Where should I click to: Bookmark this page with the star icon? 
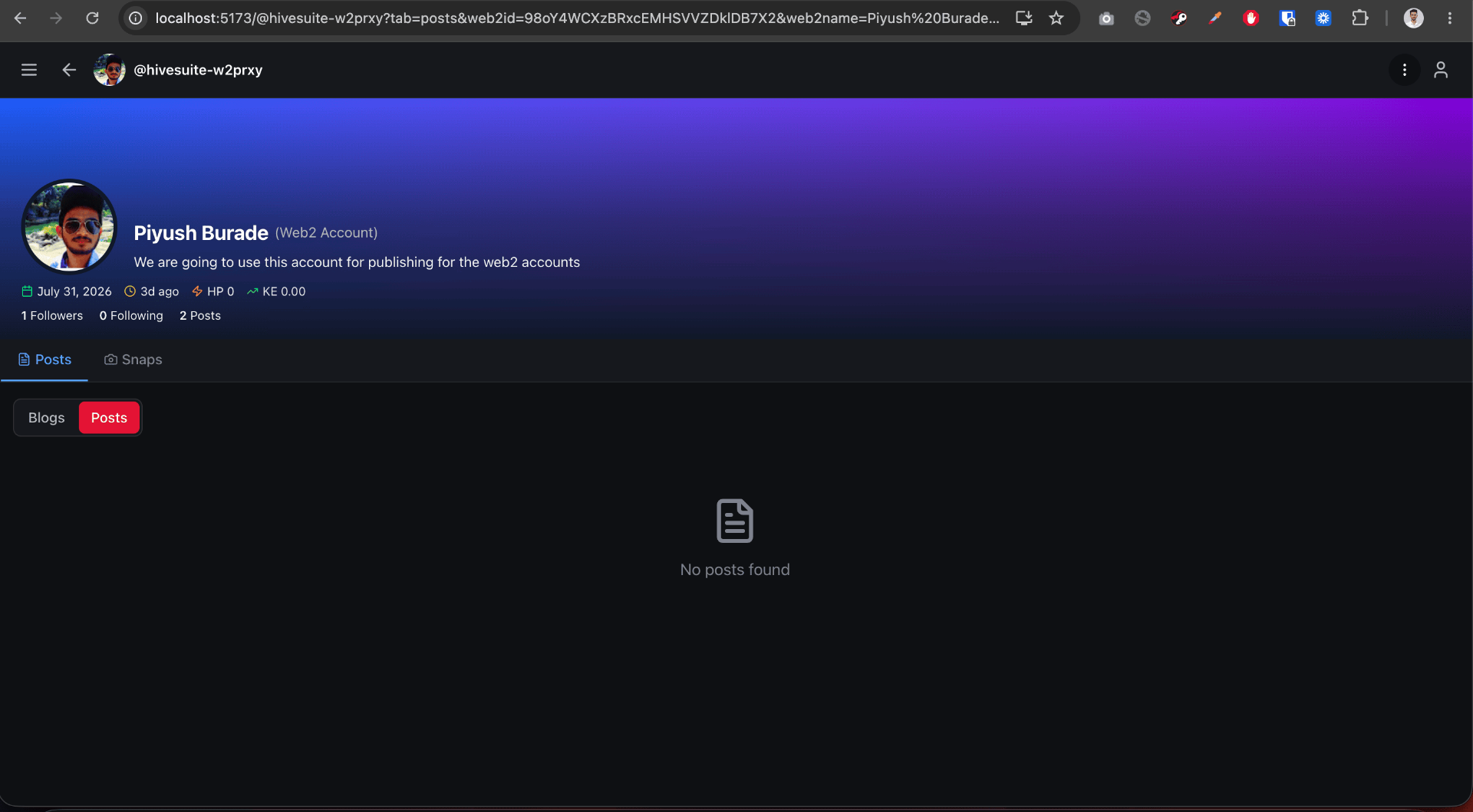[1056, 18]
